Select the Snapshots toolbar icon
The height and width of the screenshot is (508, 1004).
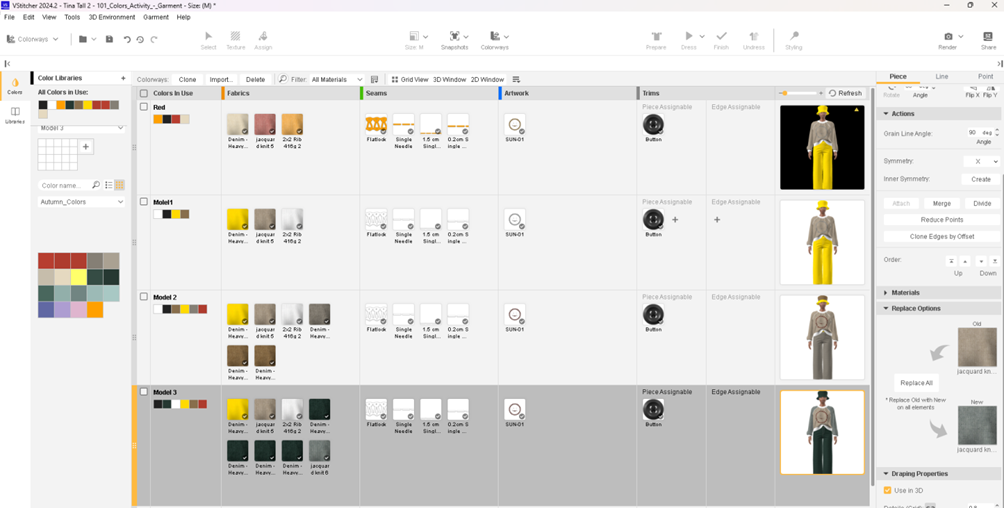(454, 37)
